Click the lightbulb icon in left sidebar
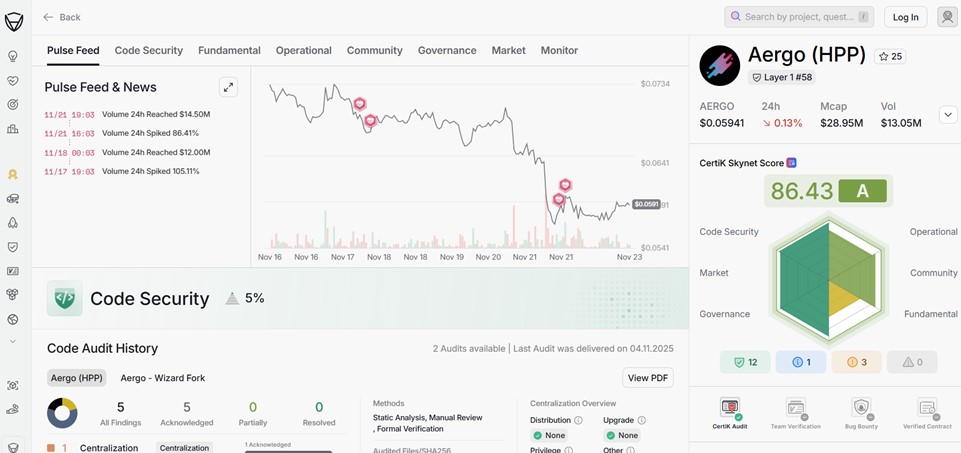The width and height of the screenshot is (961, 453). 13,57
